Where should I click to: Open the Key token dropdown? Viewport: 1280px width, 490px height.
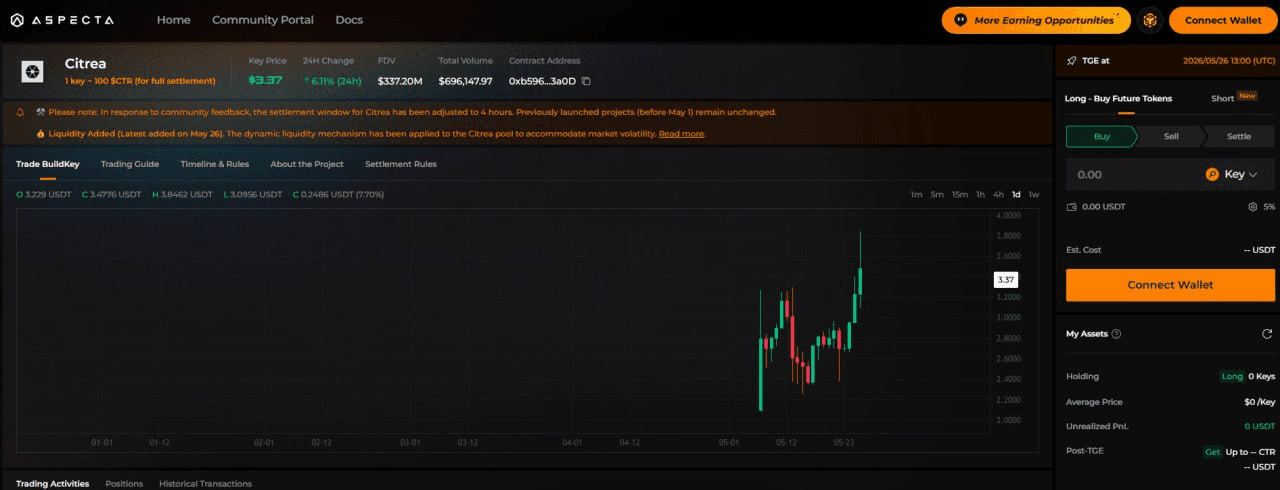click(1232, 174)
